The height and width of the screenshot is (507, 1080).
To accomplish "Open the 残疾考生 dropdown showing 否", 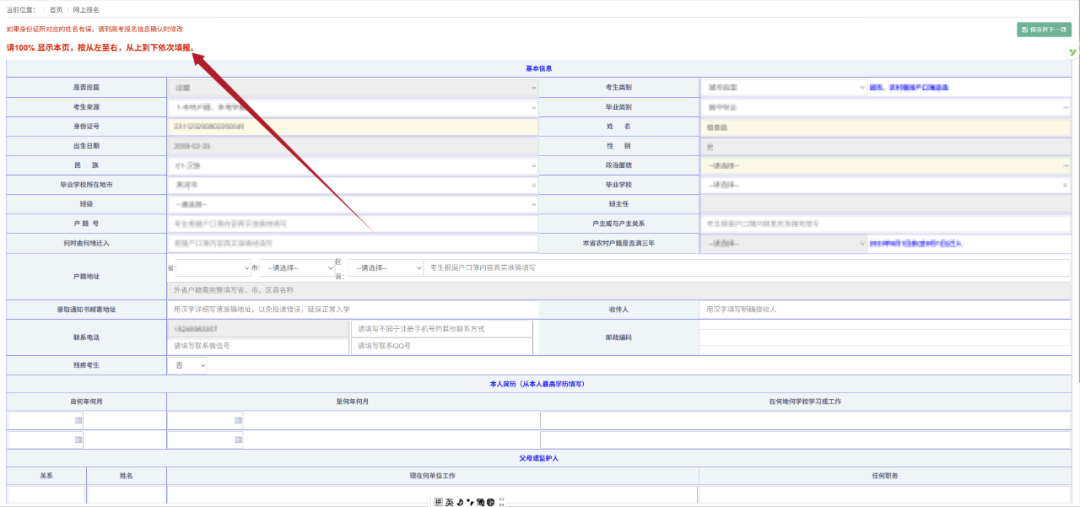I will [x=188, y=366].
